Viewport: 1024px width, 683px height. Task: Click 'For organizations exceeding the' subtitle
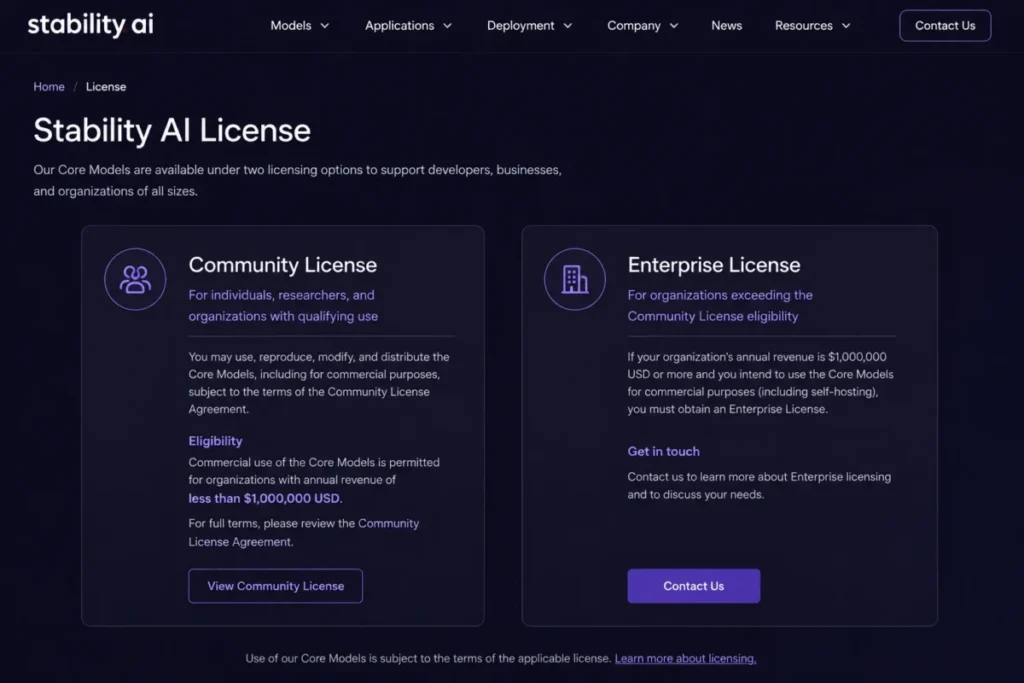(x=720, y=295)
